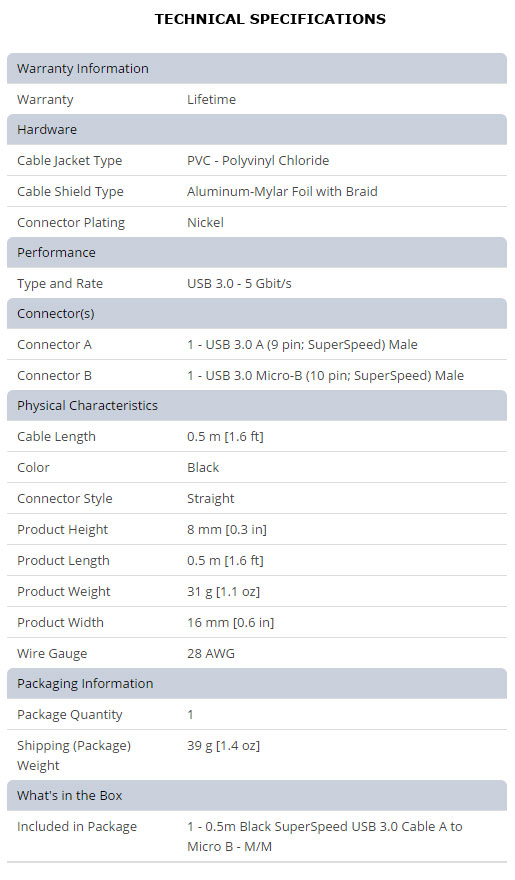This screenshot has height=880, width=515.
Task: Select the Shipping (Package) Weight label
Action: 73,755
